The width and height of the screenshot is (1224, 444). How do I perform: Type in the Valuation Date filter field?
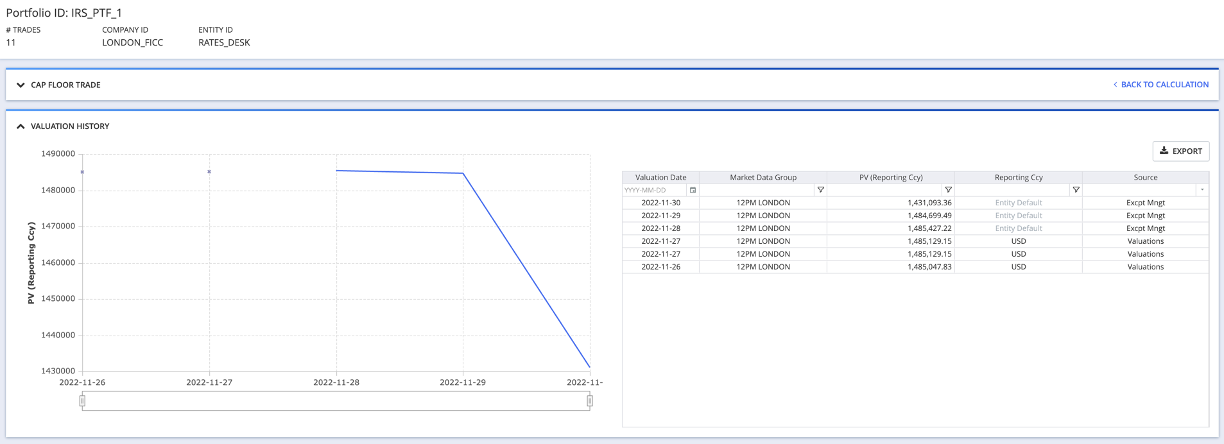click(654, 189)
